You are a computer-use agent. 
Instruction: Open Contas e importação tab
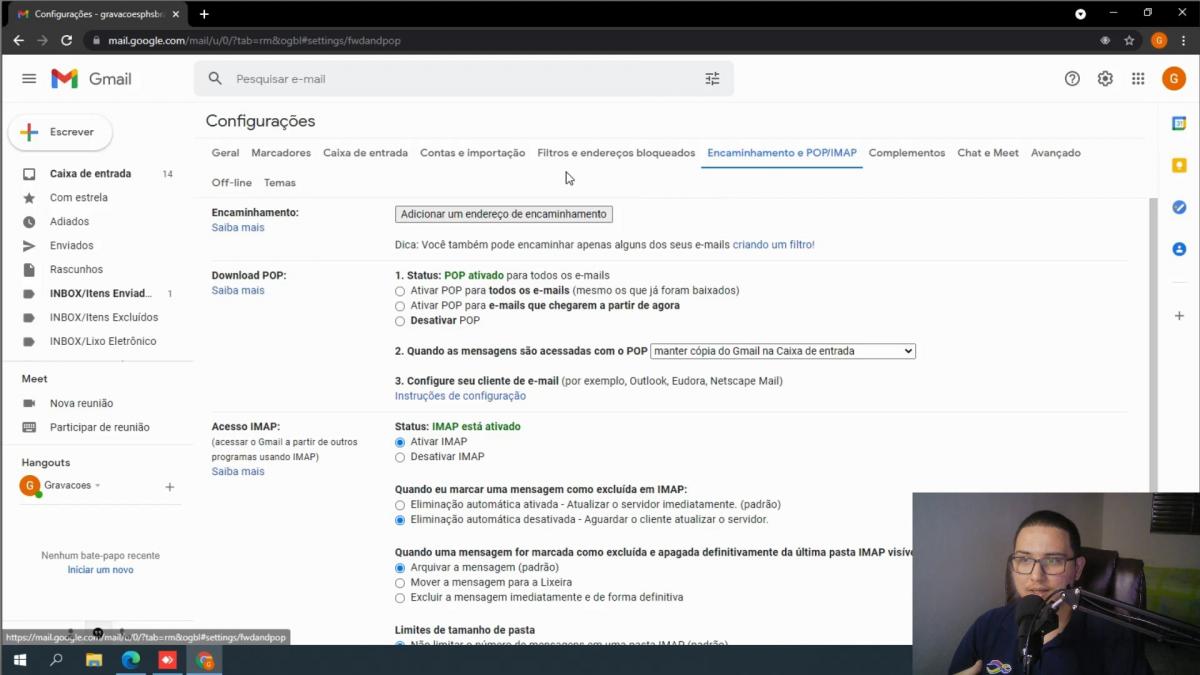[472, 153]
